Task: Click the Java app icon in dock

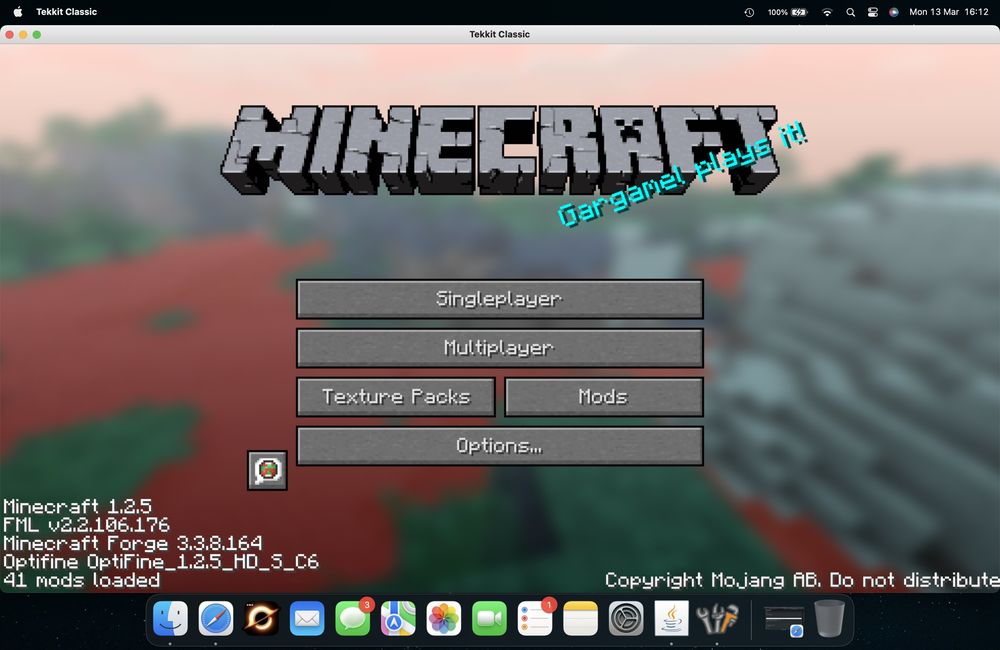Action: click(x=672, y=618)
